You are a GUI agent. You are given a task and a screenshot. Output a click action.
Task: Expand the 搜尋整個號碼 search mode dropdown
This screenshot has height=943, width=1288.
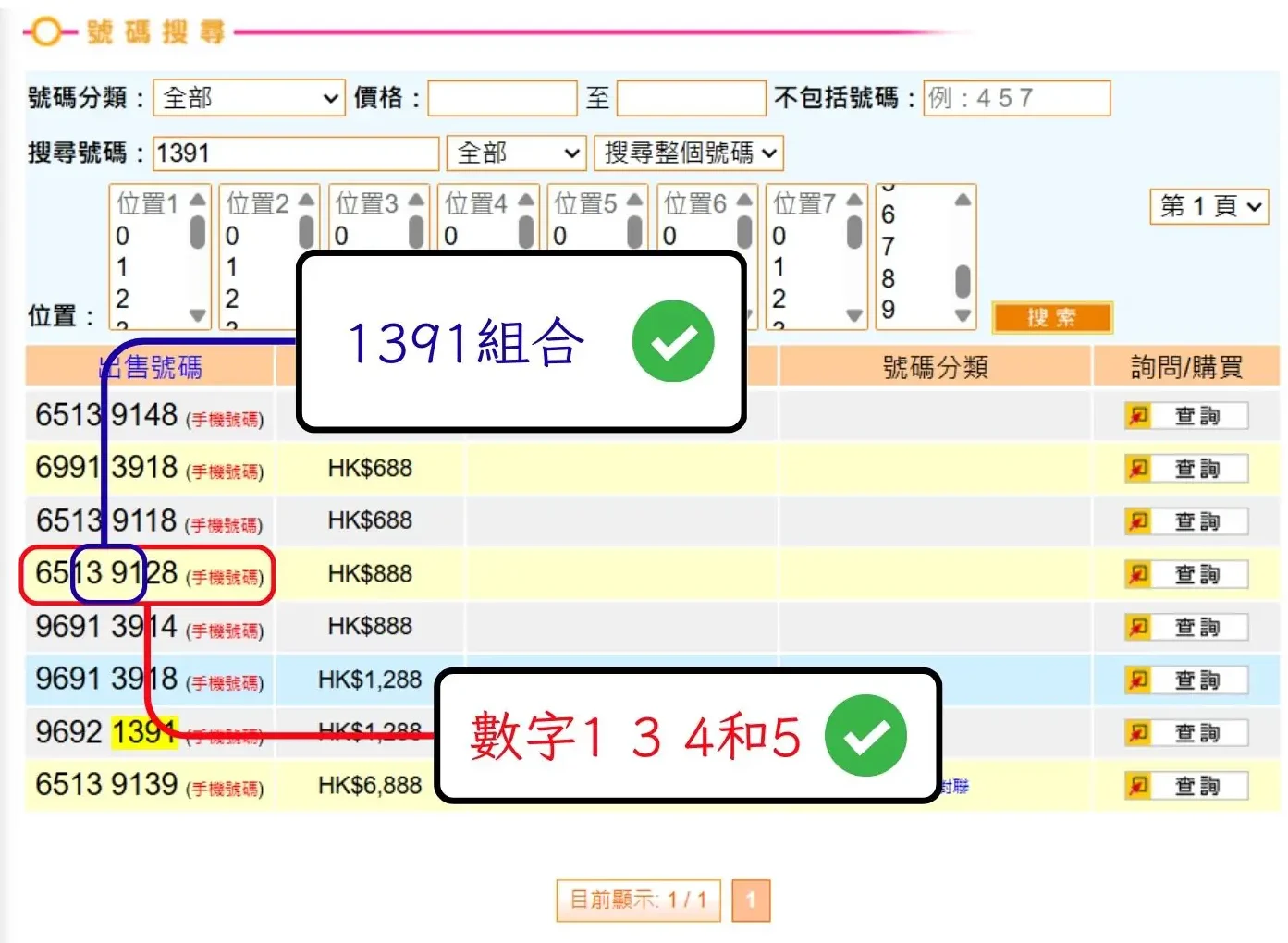click(688, 153)
